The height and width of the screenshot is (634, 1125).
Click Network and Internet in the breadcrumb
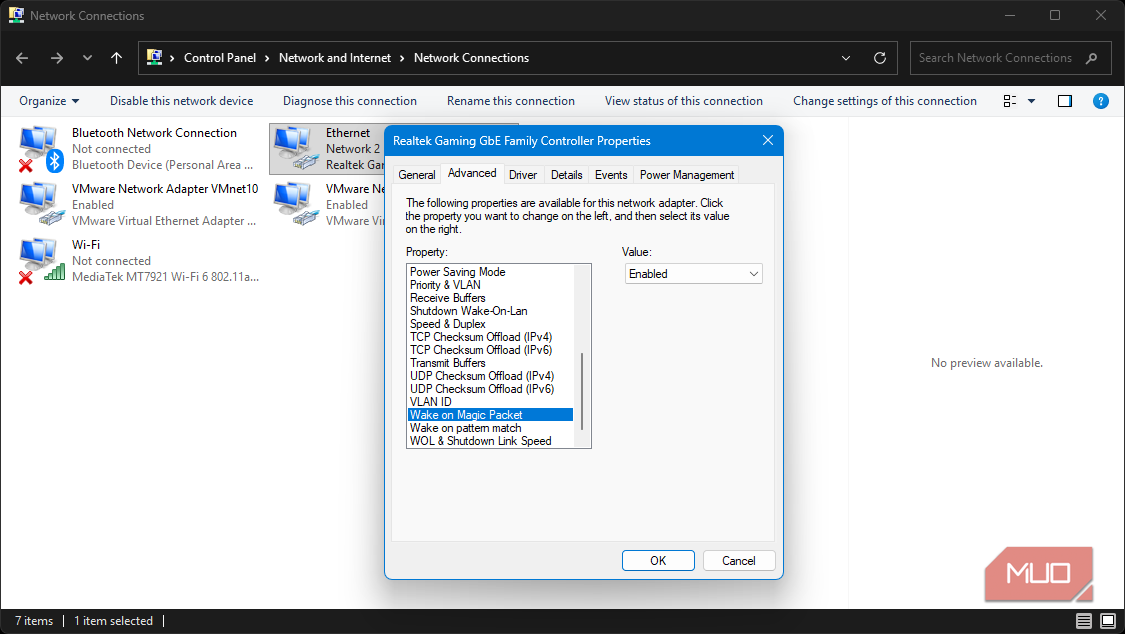335,58
